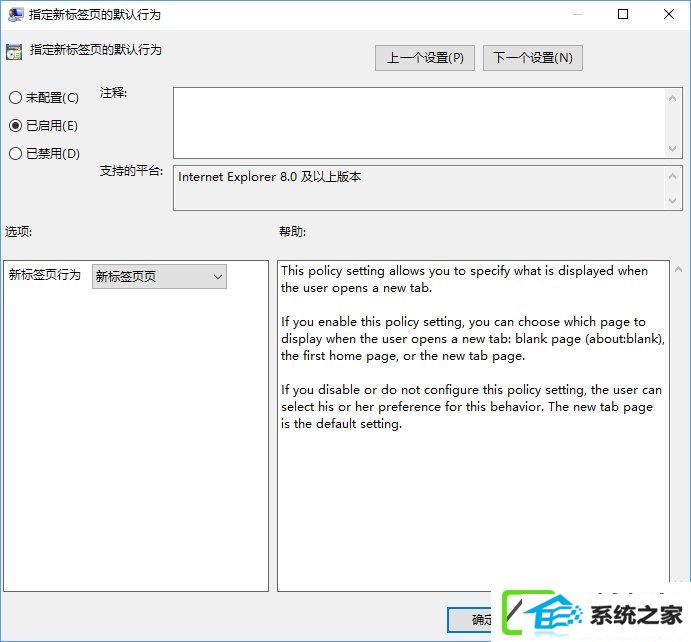The width and height of the screenshot is (691, 642).
Task: Click the up arrow in comment box scrollbar
Action: 672,98
